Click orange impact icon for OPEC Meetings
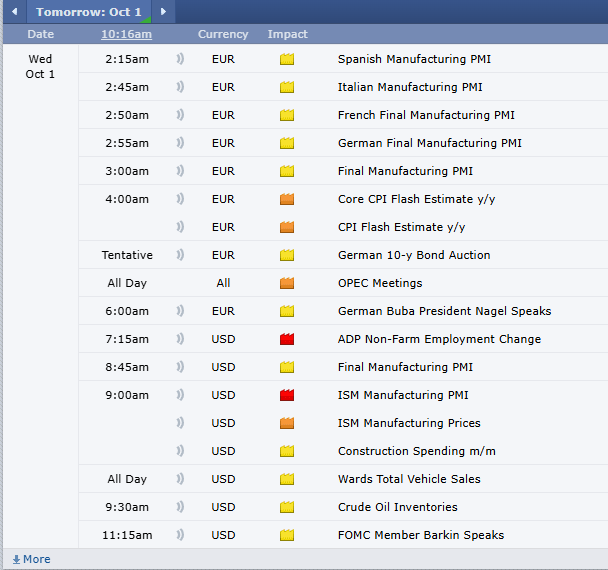Image resolution: width=608 pixels, height=570 pixels. point(287,283)
